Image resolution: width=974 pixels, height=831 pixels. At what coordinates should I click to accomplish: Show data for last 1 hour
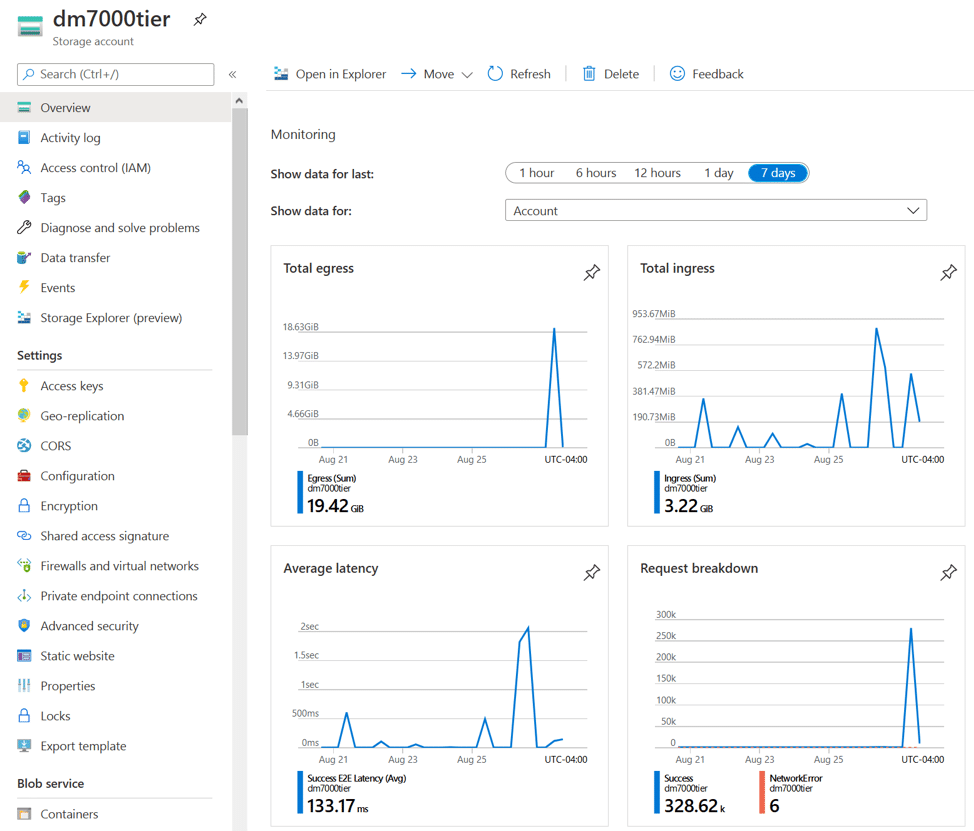[x=537, y=173]
